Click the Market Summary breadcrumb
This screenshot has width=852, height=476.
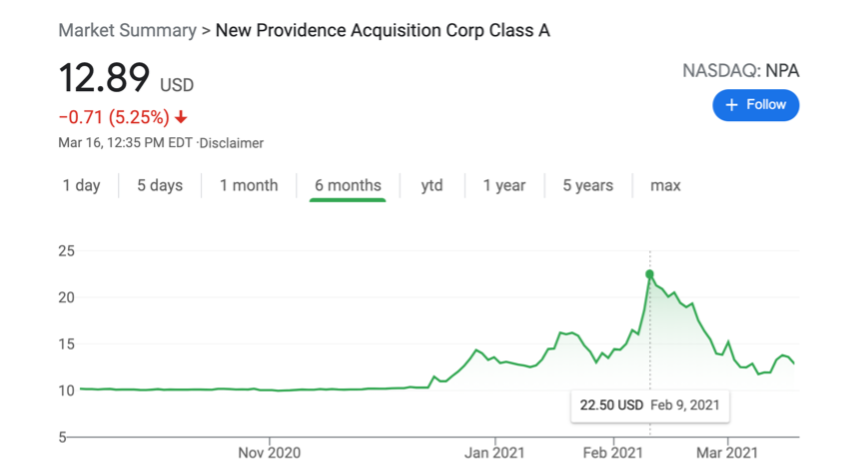click(x=127, y=30)
